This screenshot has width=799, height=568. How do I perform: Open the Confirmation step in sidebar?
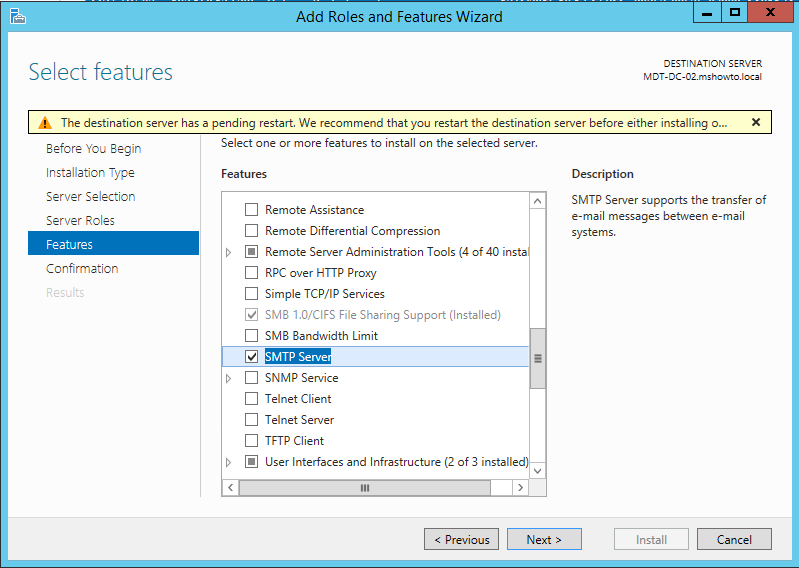[82, 268]
